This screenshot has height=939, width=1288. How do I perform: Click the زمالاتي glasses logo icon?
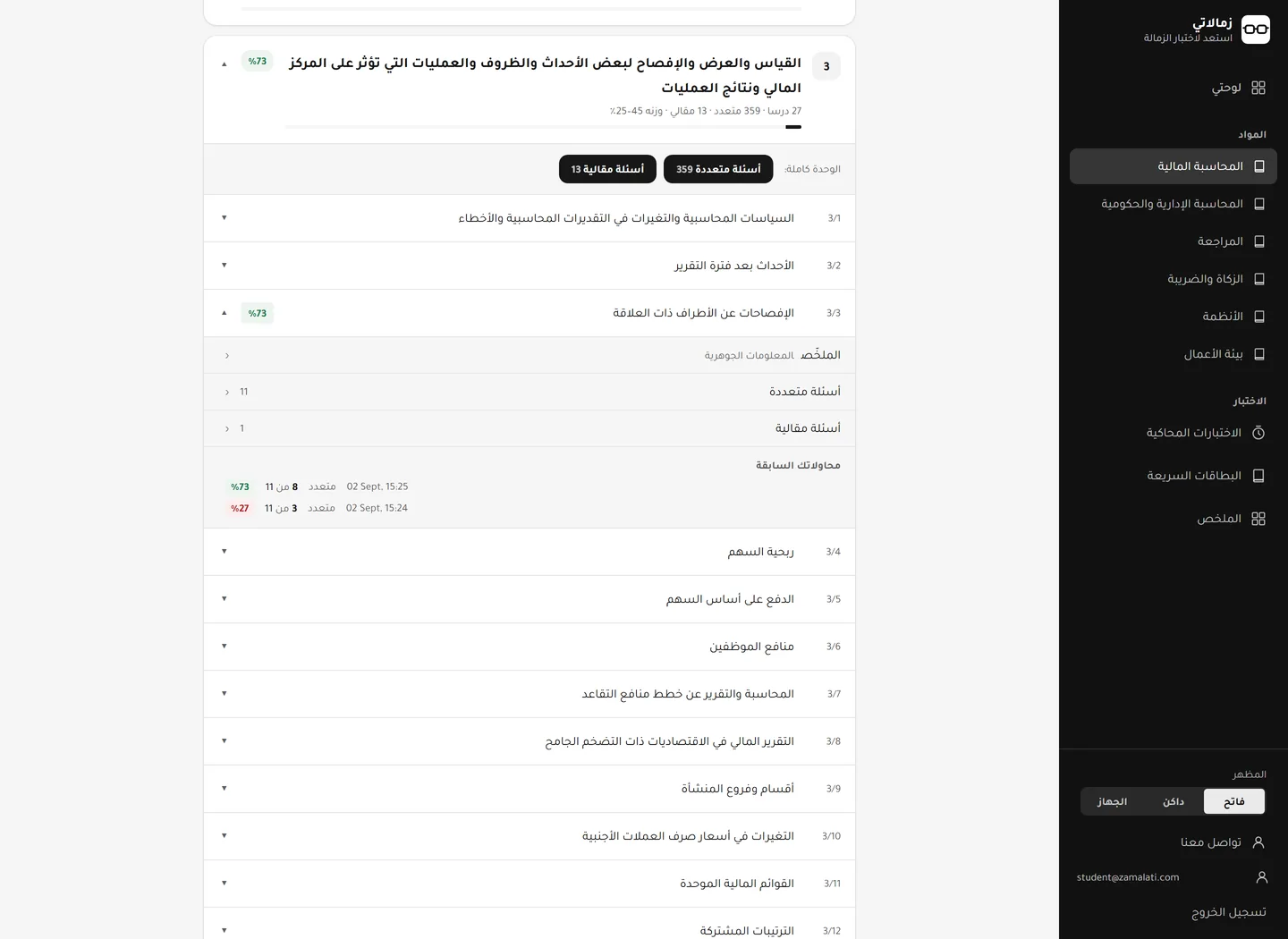click(x=1256, y=30)
